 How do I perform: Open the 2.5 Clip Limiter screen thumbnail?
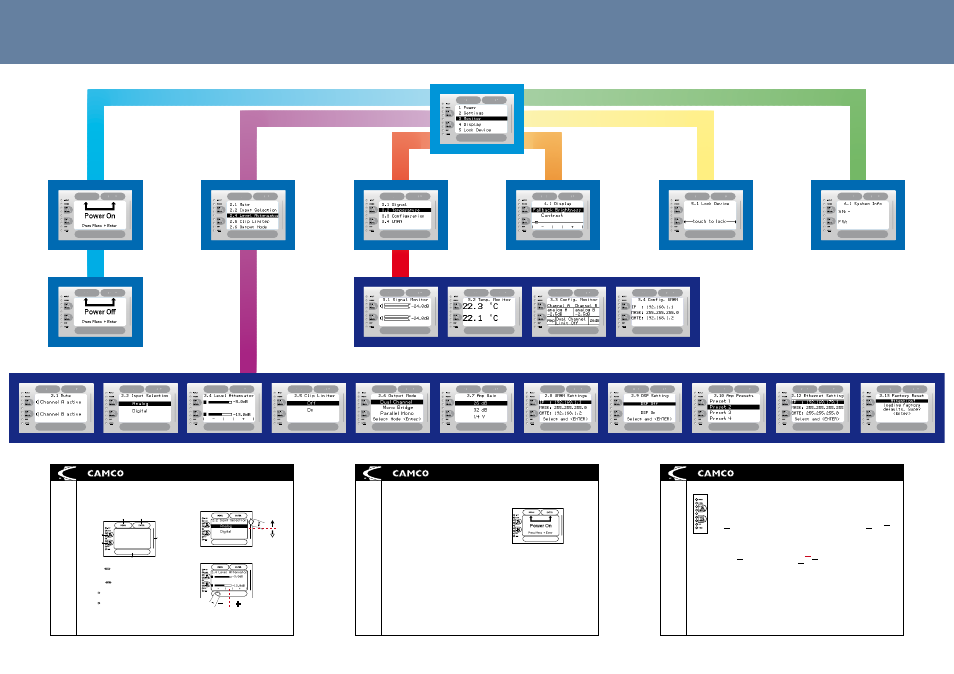pos(309,408)
